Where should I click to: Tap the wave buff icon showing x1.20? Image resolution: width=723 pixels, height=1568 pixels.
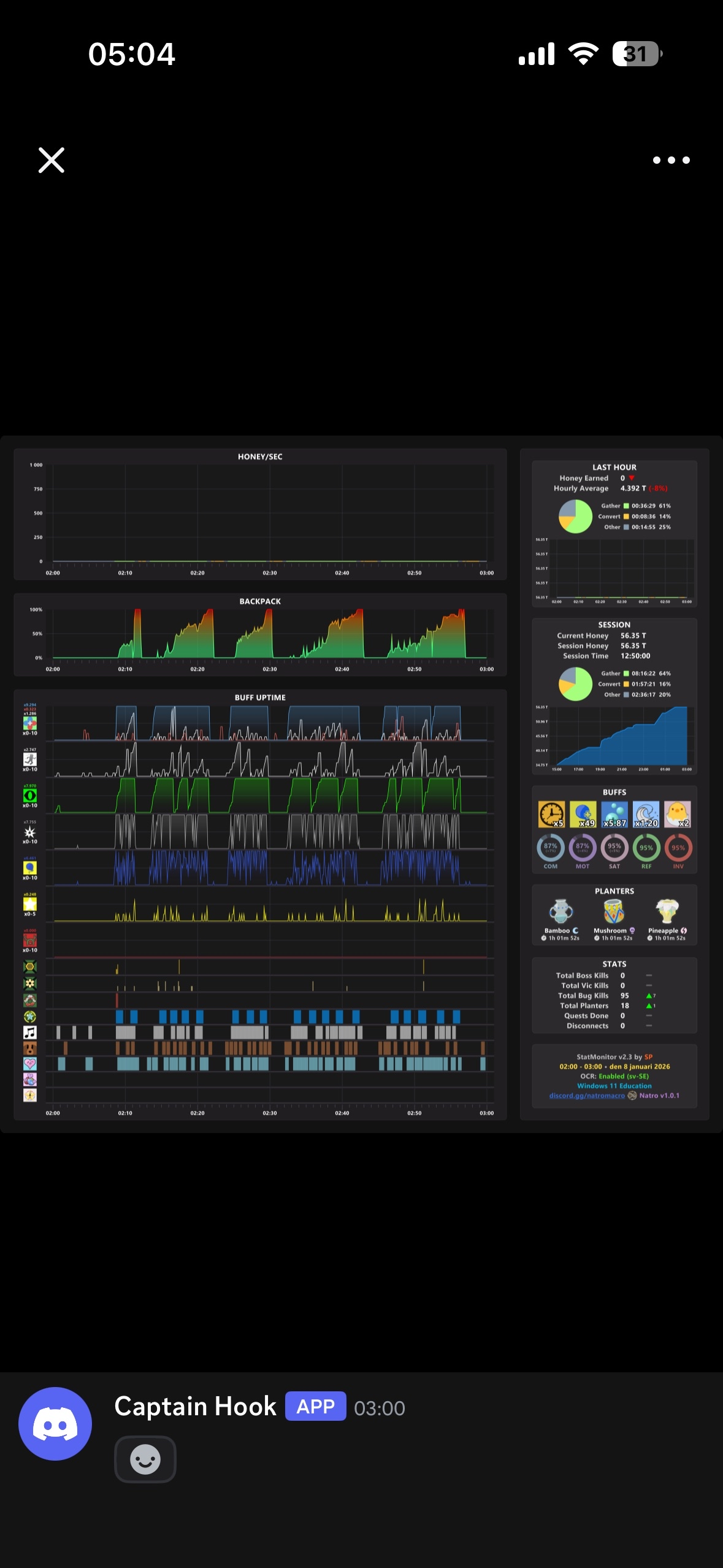point(646,815)
